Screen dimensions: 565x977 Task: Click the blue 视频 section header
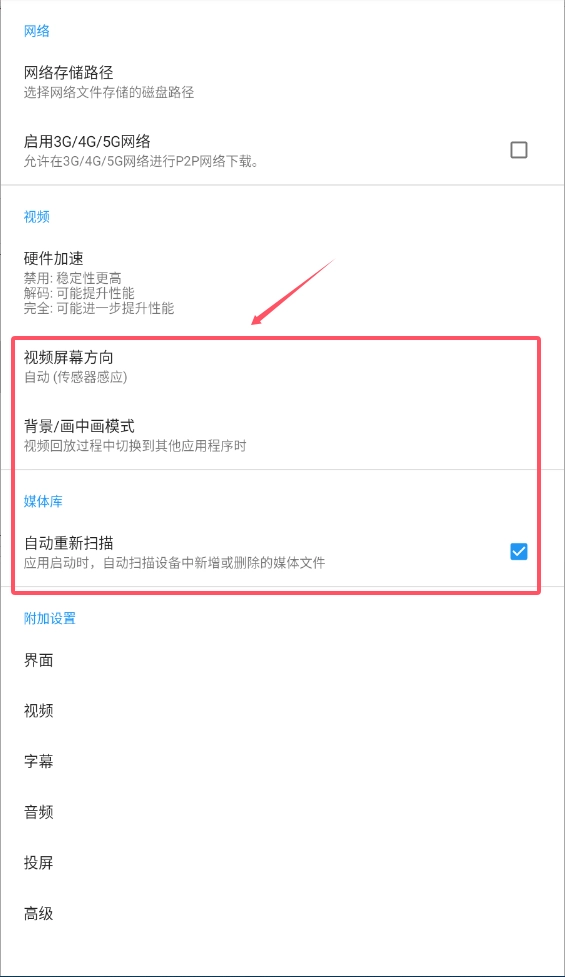37,217
